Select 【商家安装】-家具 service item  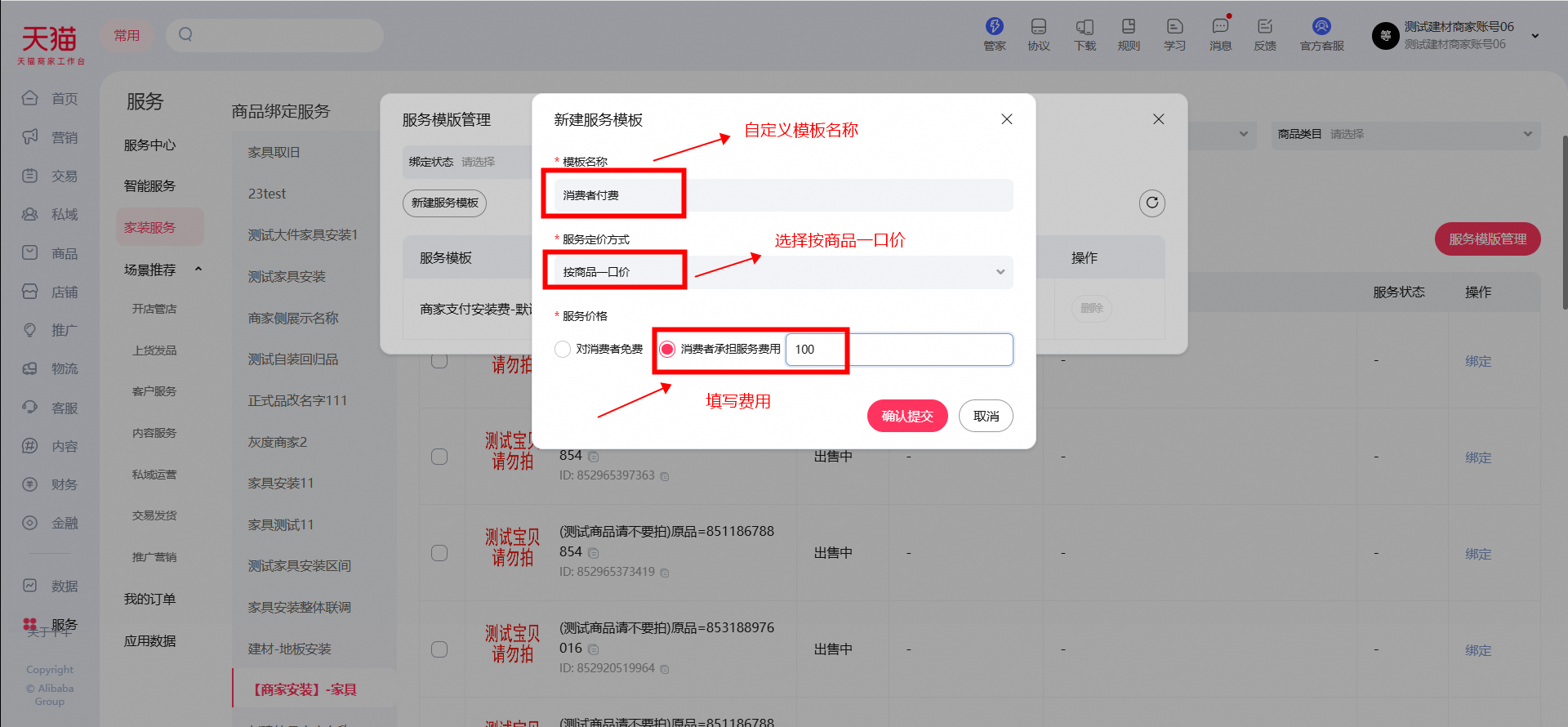pos(314,689)
